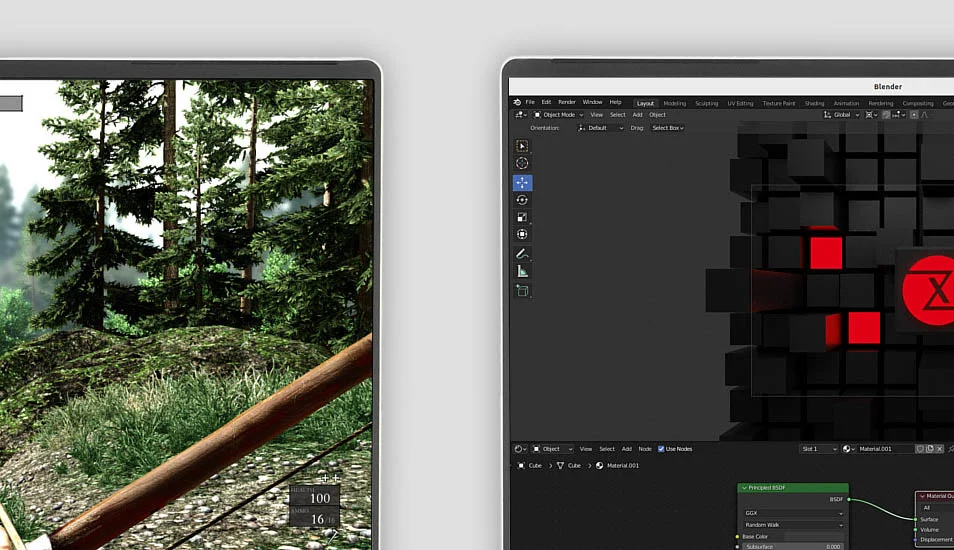Click the Cube mesh triangle breadcrumb icon
This screenshot has width=954, height=550.
560,465
